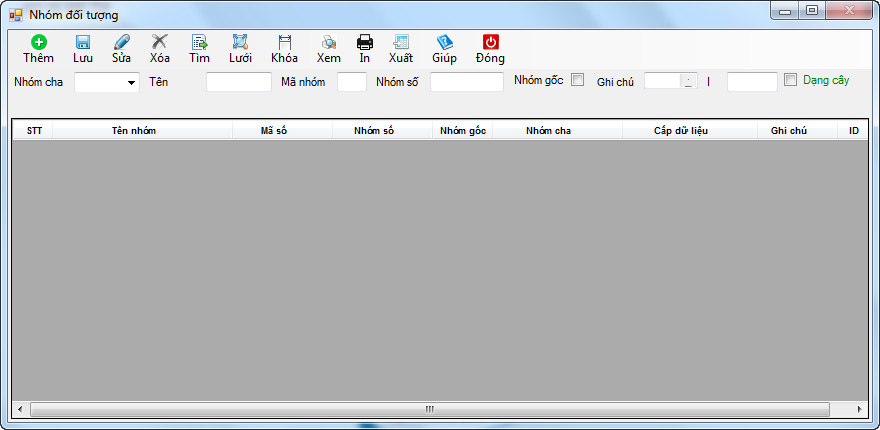The image size is (880, 430).
Task: Close the window with X button
Action: [x=849, y=11]
